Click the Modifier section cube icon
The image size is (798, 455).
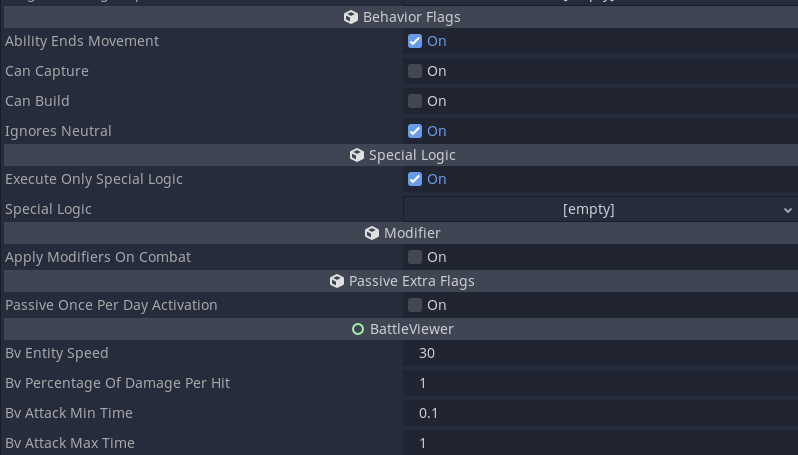372,233
